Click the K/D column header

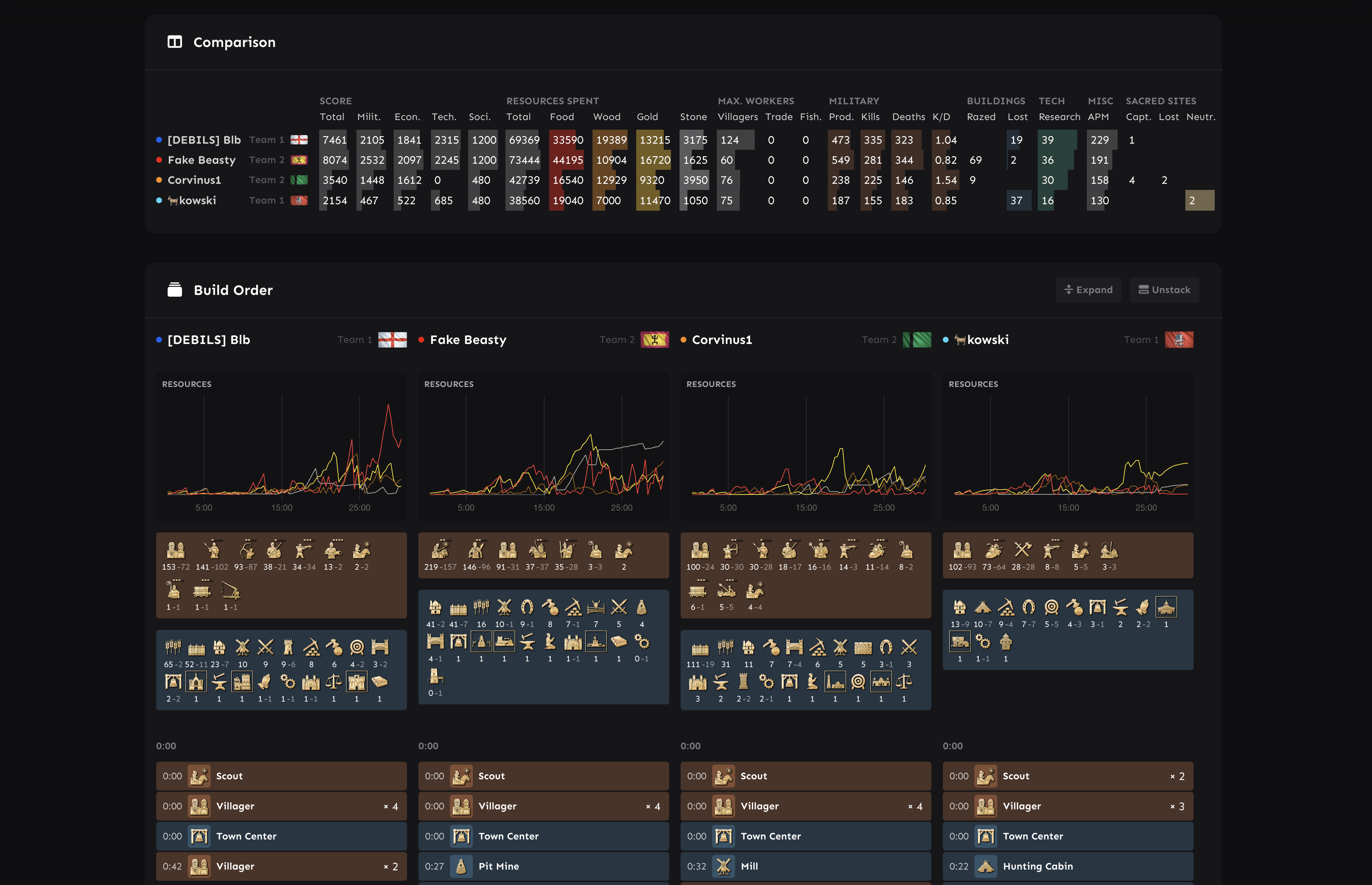tap(941, 117)
